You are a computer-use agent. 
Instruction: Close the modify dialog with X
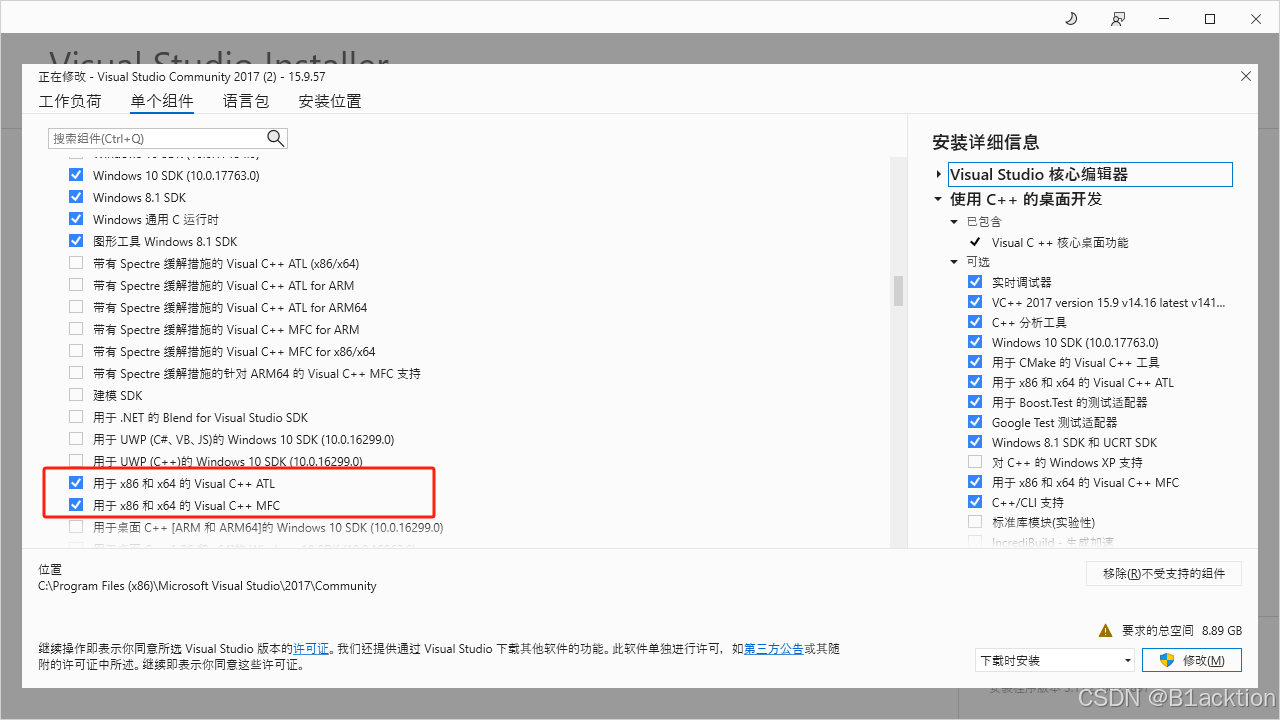[x=1245, y=76]
